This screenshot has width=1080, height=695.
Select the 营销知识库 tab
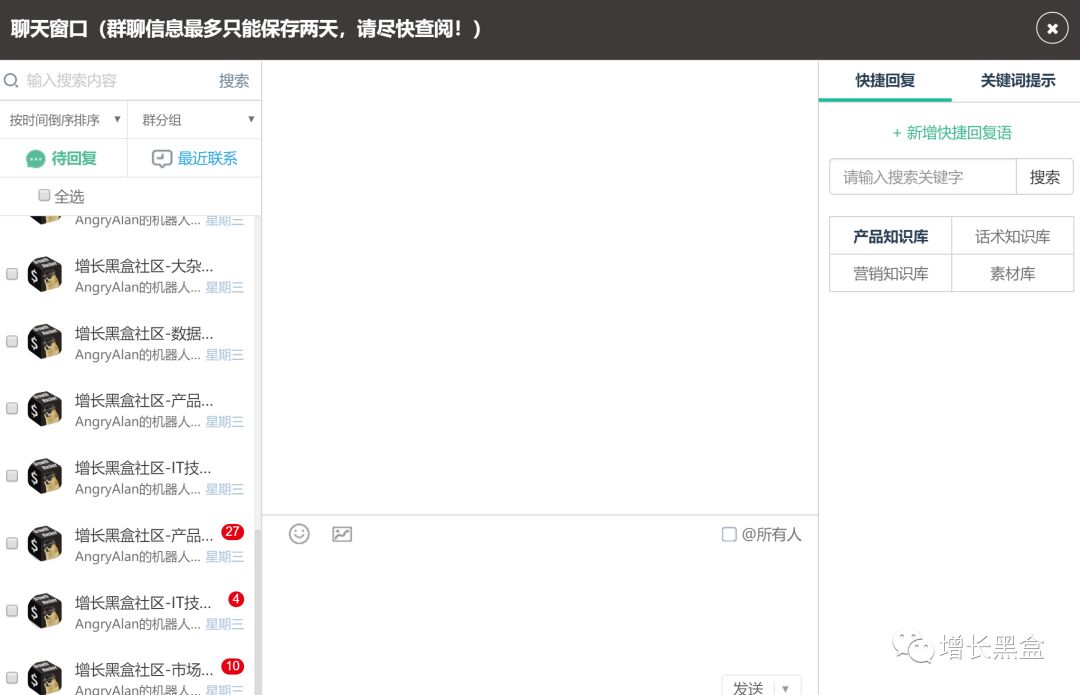891,273
